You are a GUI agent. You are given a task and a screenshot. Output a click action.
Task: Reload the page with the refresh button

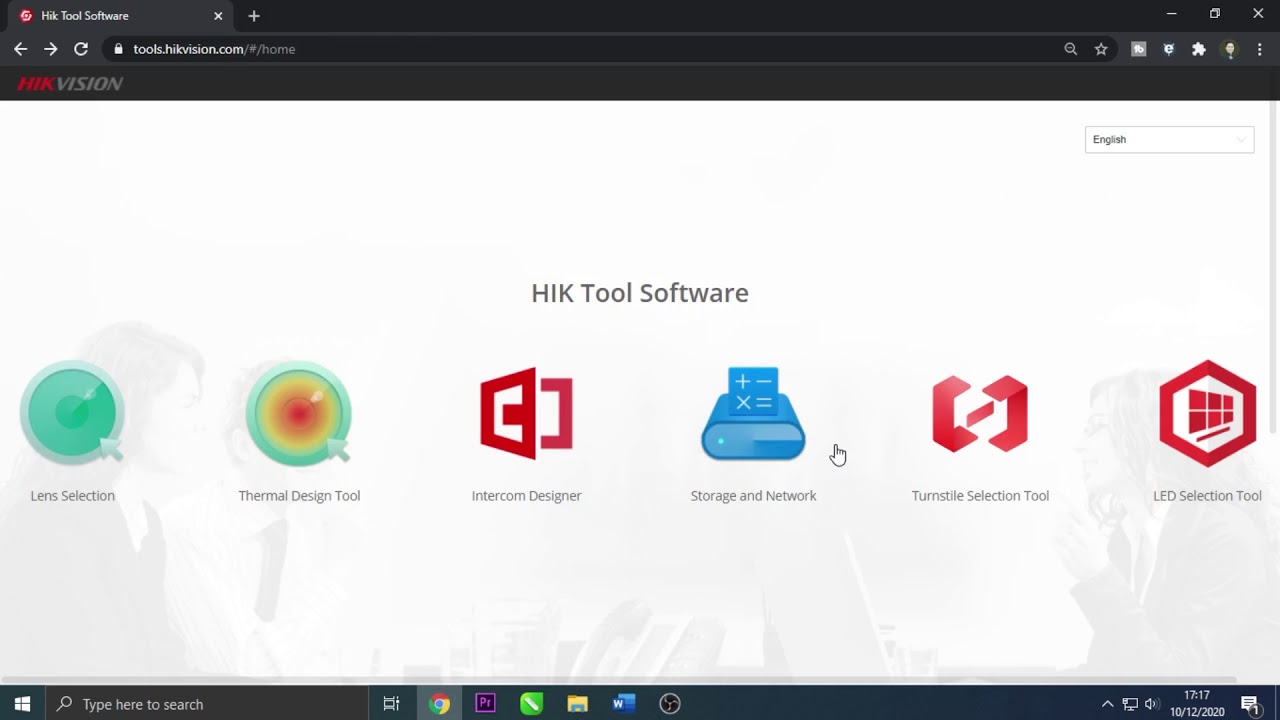point(81,49)
